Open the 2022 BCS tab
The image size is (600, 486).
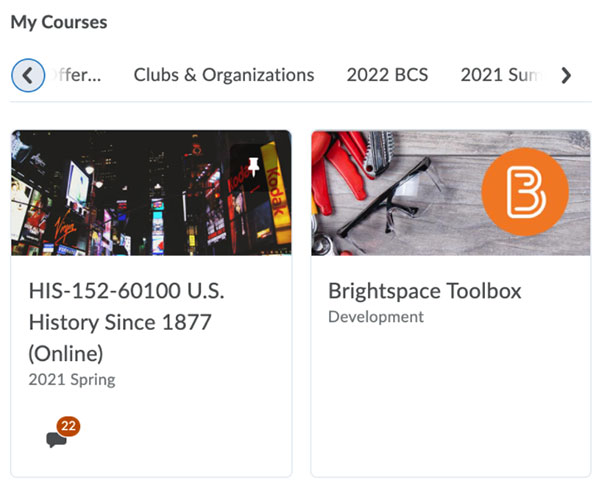click(x=387, y=75)
